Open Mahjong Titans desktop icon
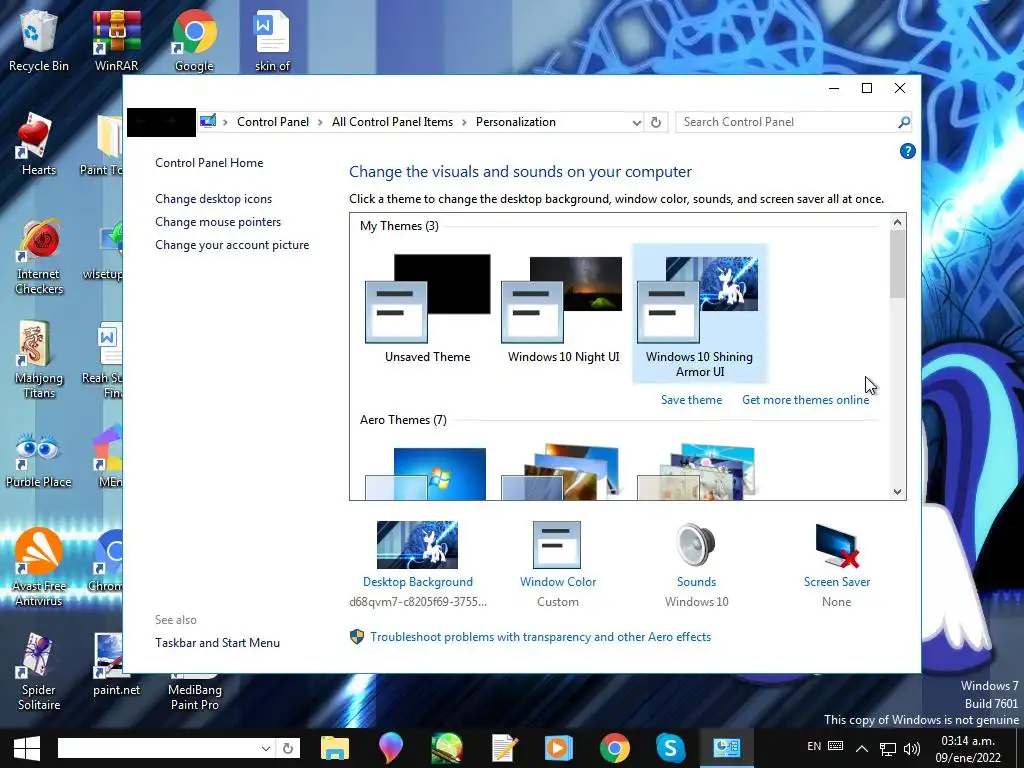 tap(39, 360)
